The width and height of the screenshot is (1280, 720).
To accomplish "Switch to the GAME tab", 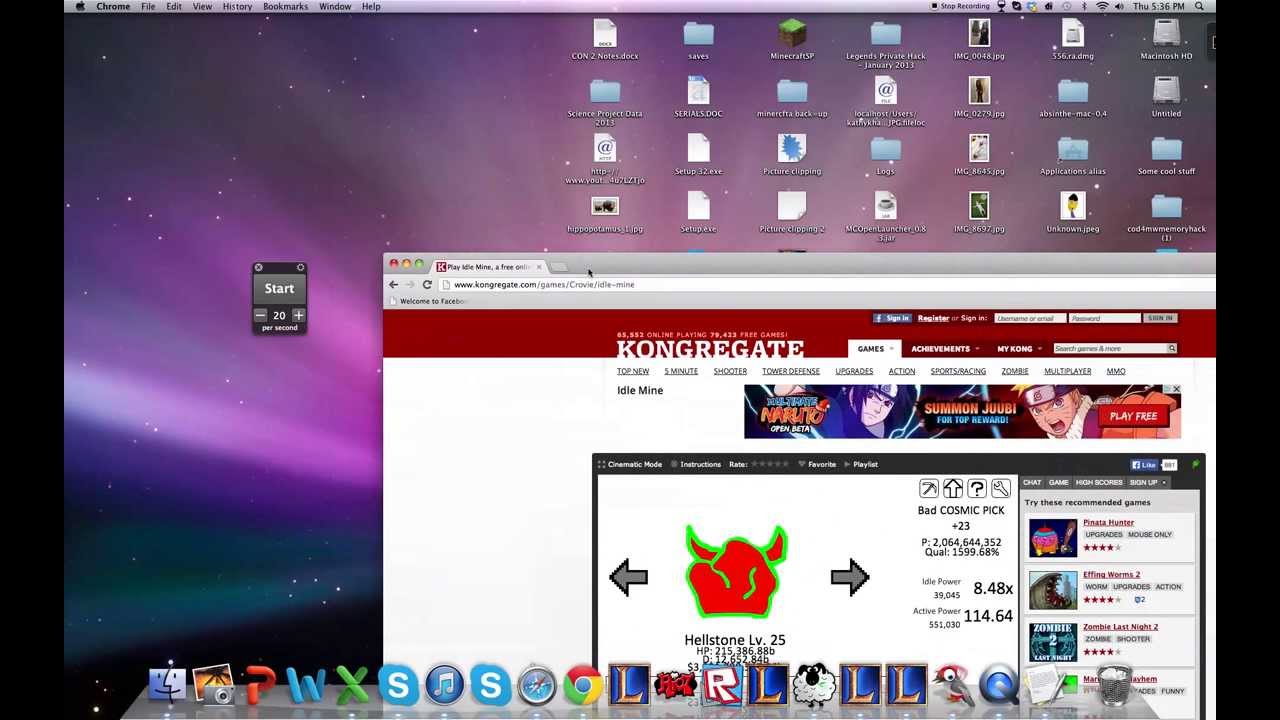I will 1058,482.
